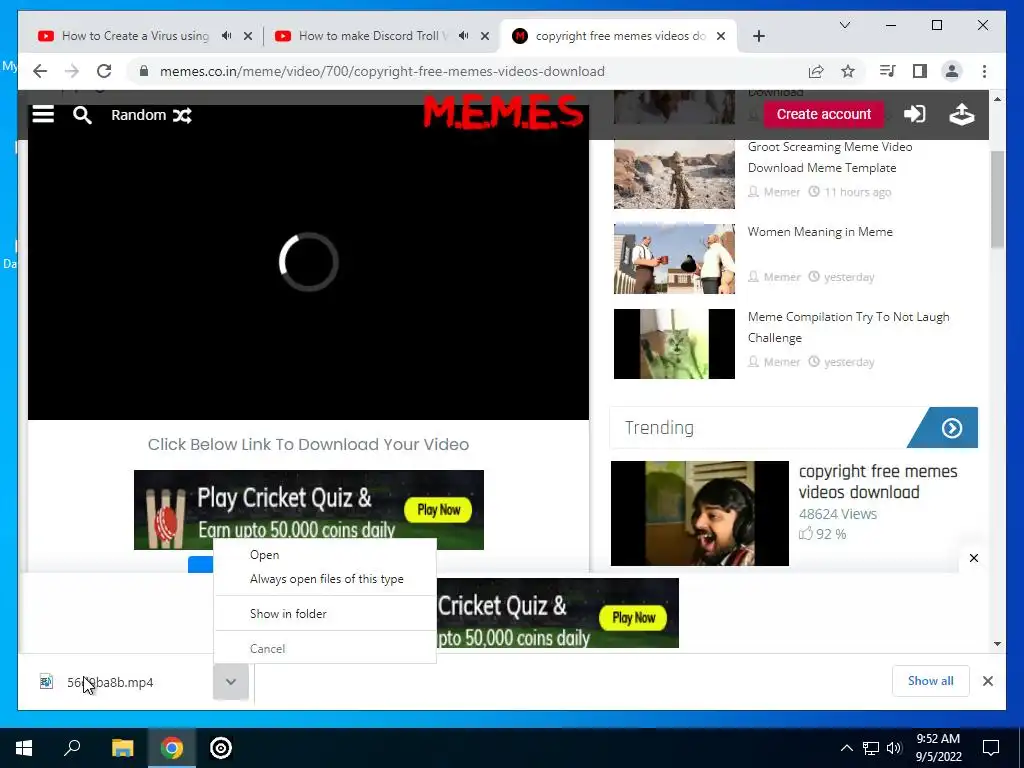Click the circular target app in taskbar

(221, 748)
